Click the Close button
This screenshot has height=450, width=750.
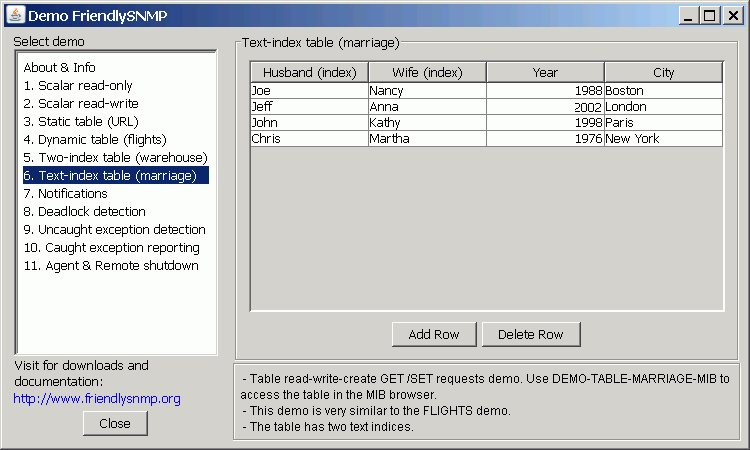115,423
